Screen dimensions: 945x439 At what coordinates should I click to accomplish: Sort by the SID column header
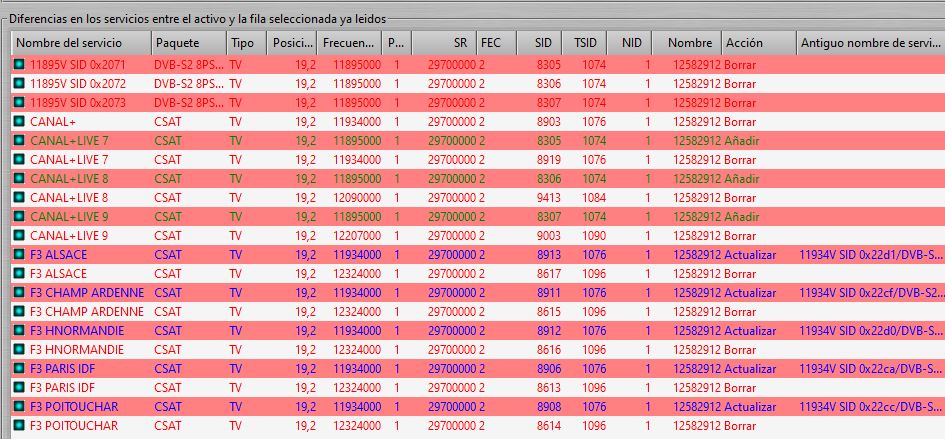tap(540, 43)
